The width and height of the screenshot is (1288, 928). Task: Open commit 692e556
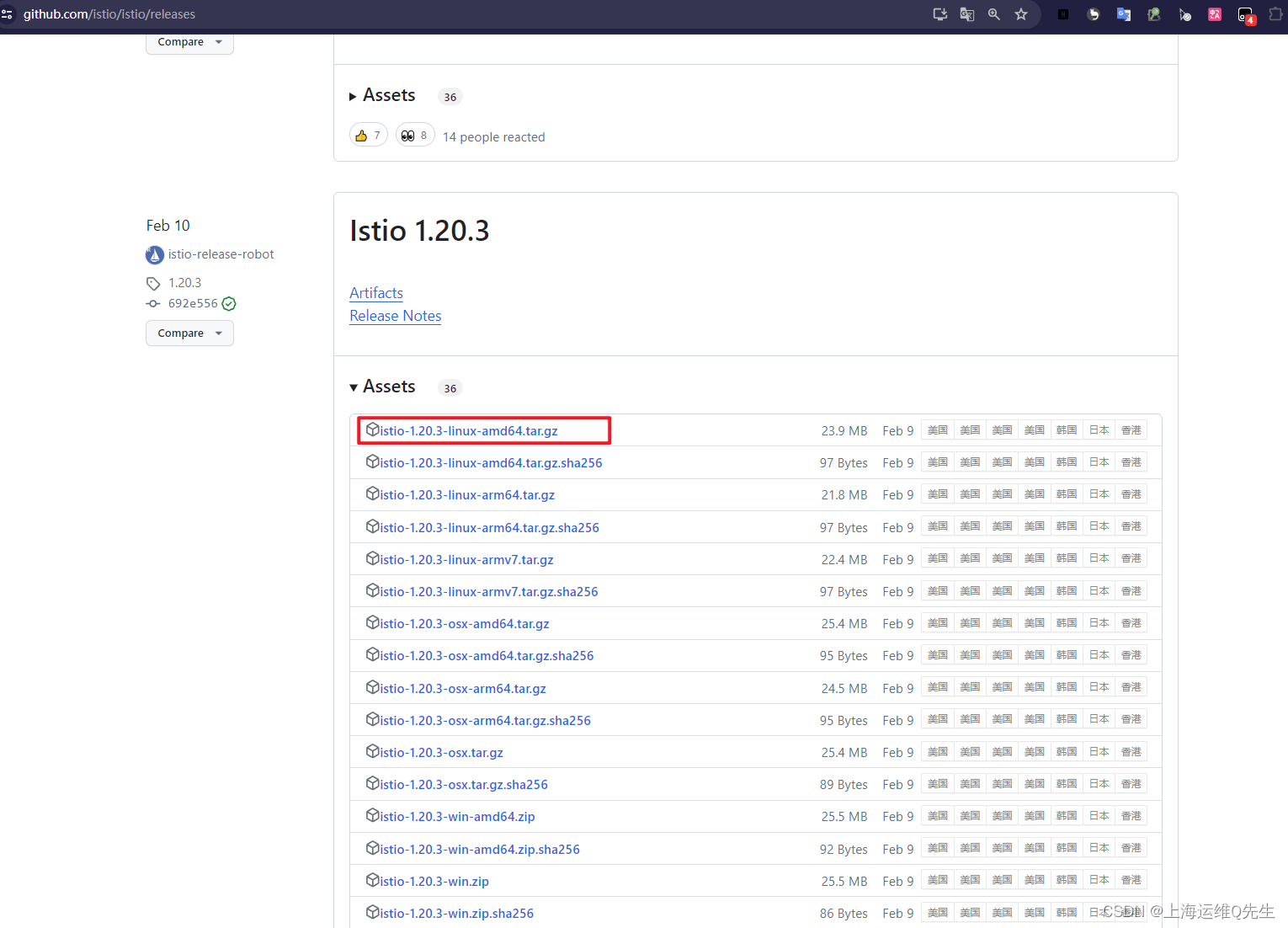pos(193,304)
